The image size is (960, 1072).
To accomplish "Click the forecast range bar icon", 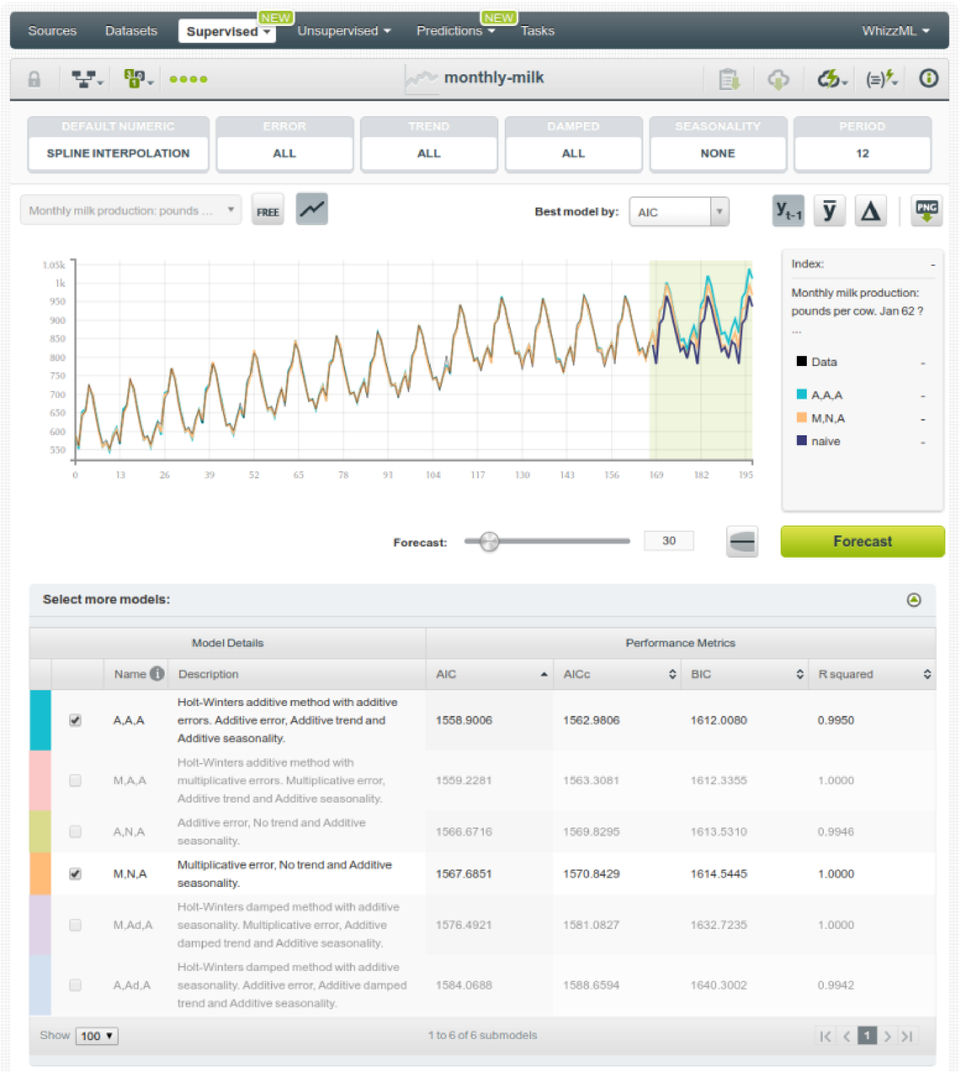I will coord(742,542).
